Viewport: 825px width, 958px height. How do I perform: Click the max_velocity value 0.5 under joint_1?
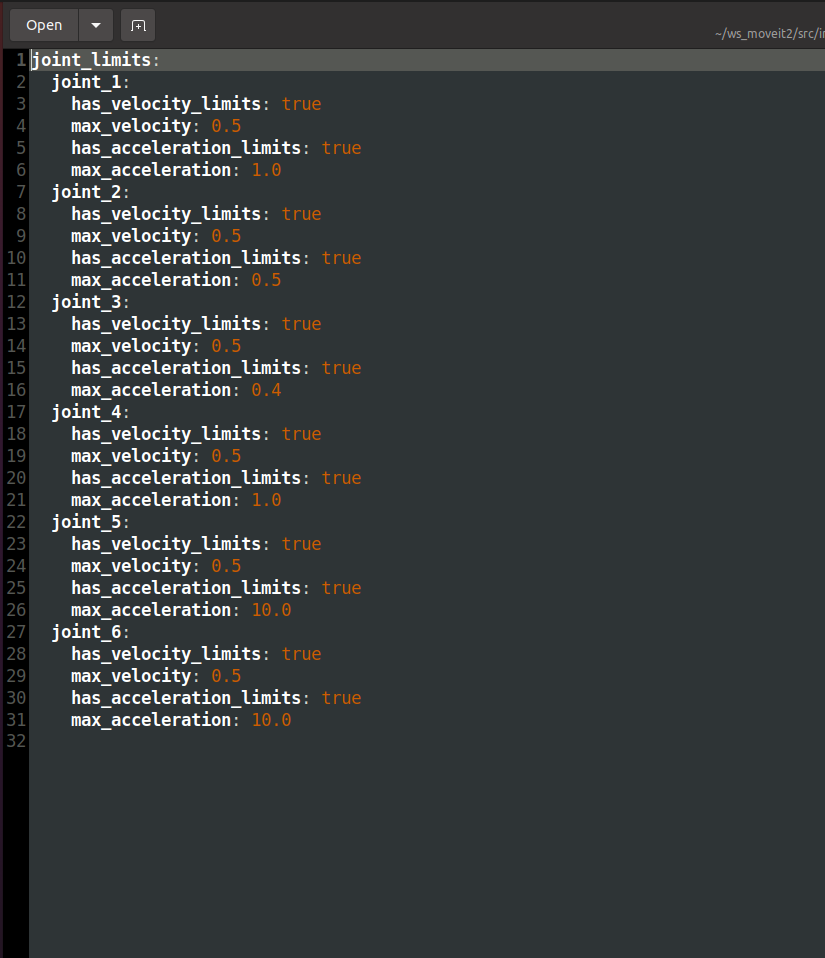[226, 125]
